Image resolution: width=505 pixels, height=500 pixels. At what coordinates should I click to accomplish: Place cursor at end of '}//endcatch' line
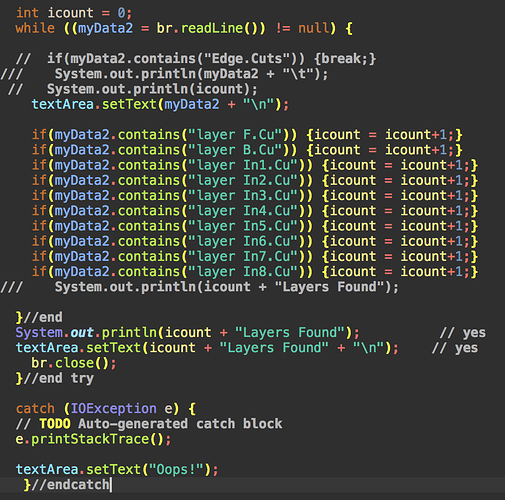110,485
